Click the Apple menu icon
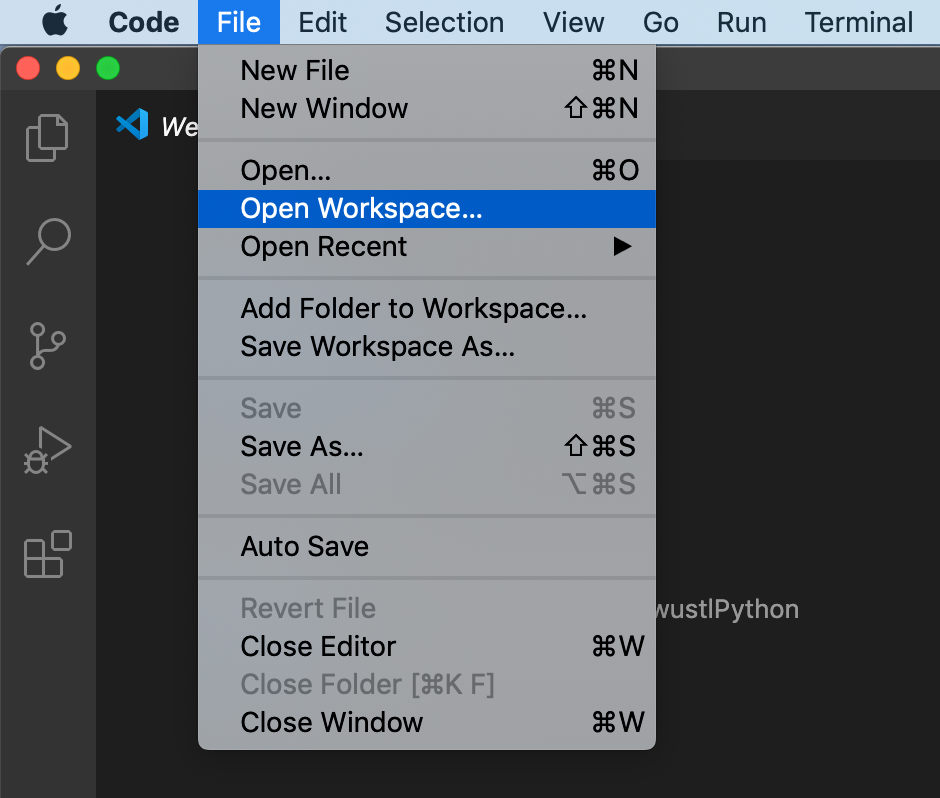Viewport: 940px width, 798px height. (55, 21)
